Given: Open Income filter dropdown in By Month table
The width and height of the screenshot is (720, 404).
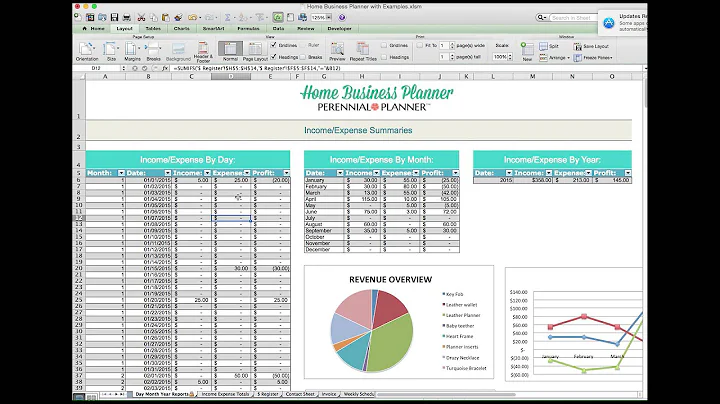Looking at the screenshot, I should click(x=377, y=173).
